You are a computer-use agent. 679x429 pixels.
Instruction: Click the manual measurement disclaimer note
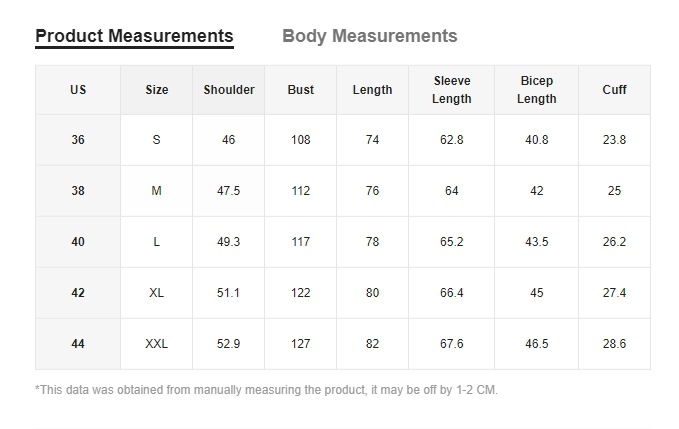[x=266, y=390]
